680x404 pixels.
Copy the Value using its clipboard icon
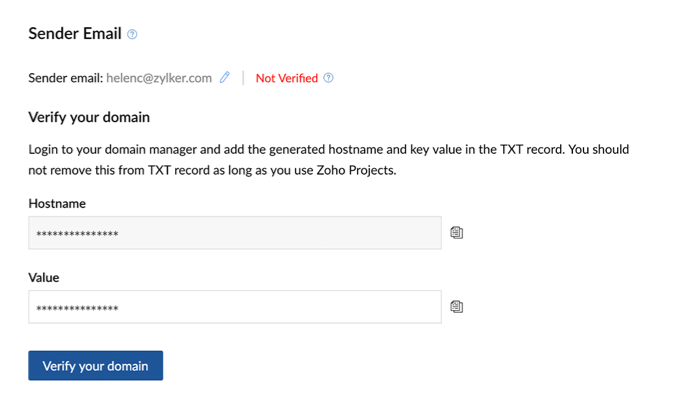coord(456,307)
